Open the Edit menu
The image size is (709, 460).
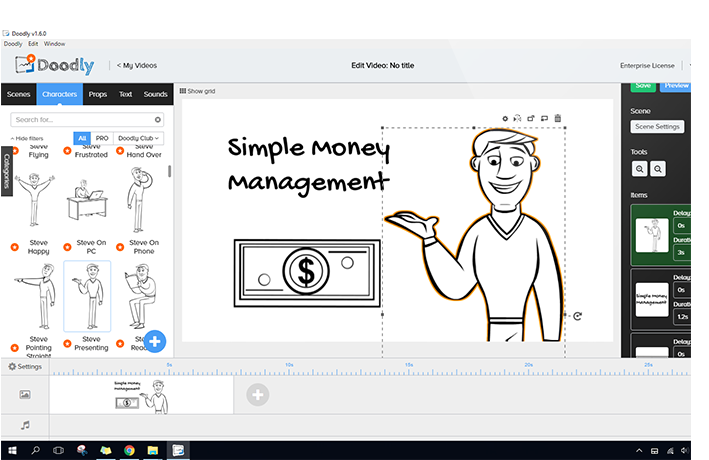[33, 44]
